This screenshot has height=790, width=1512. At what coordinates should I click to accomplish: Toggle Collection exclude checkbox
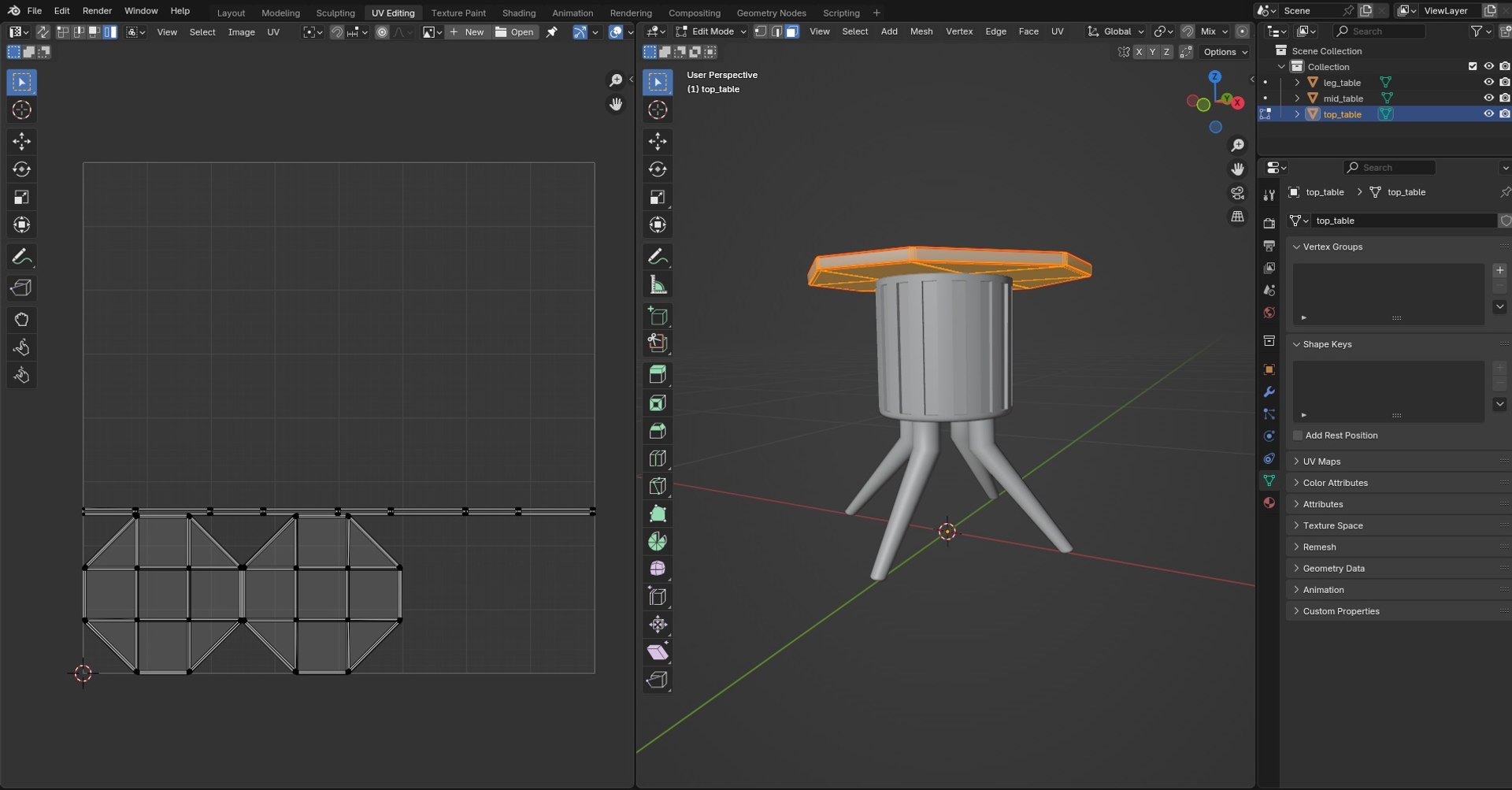1473,67
